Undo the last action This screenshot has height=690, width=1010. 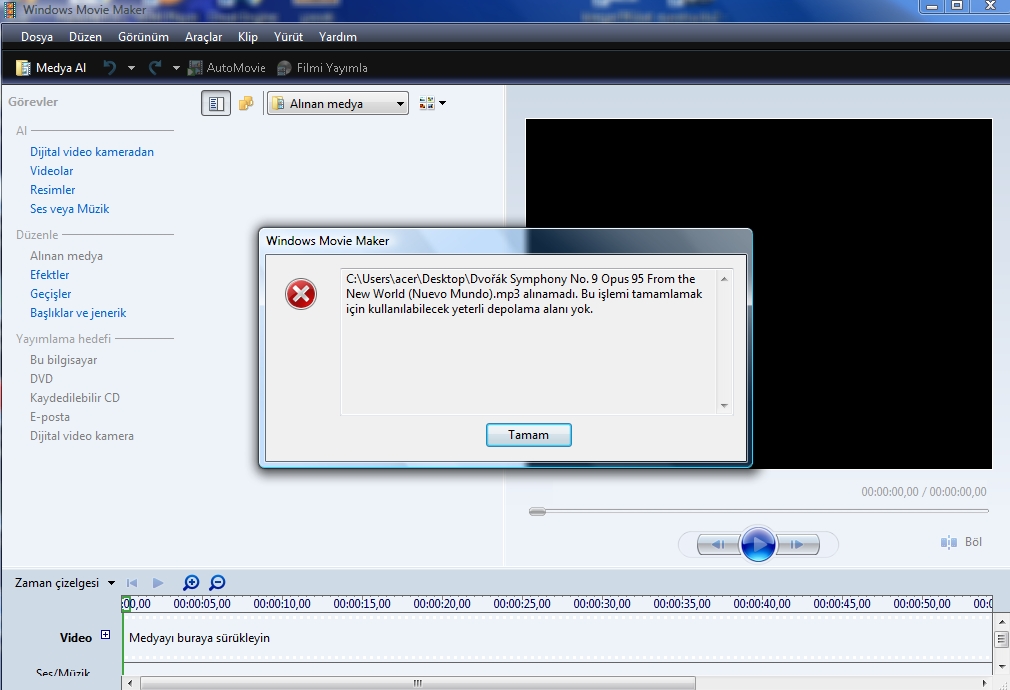[x=110, y=67]
